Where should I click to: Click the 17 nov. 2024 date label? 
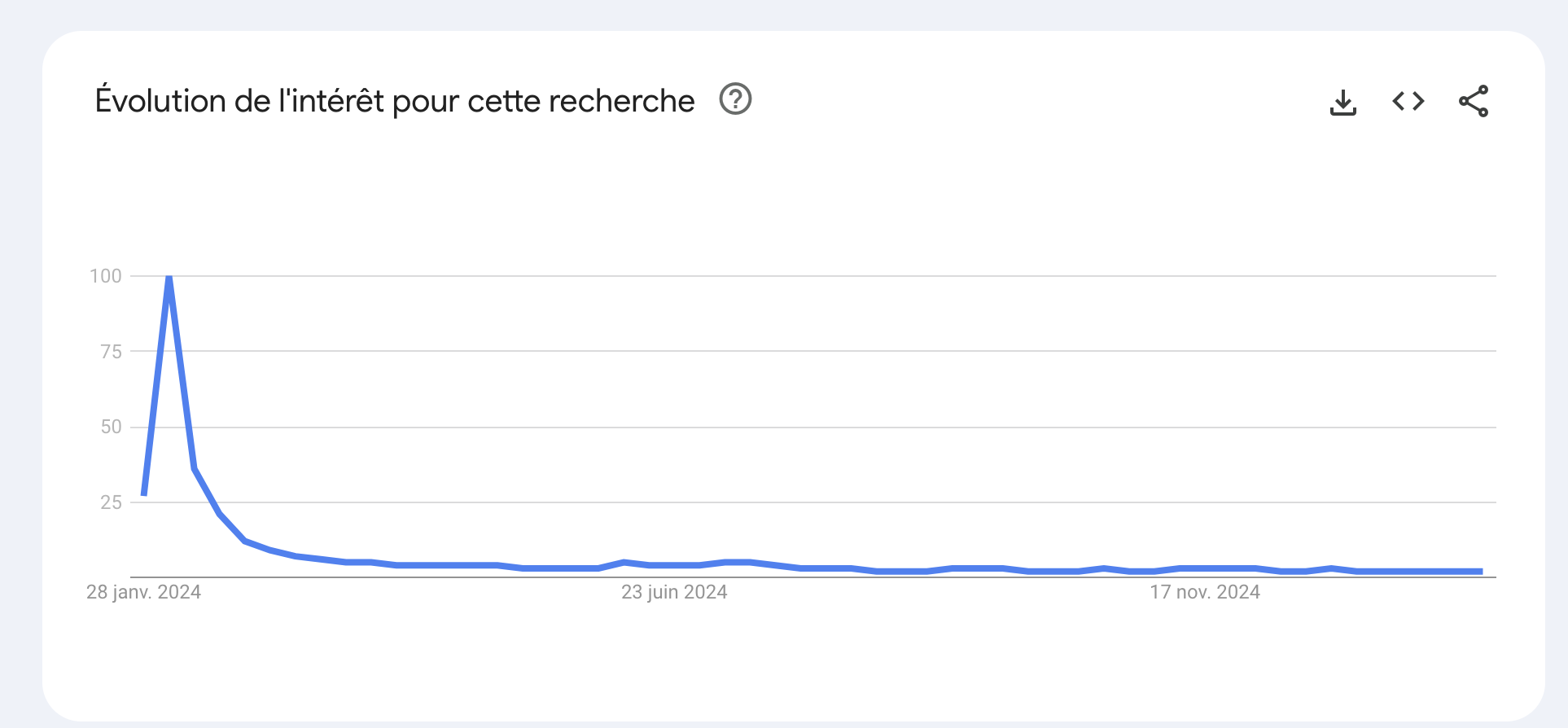click(1205, 592)
